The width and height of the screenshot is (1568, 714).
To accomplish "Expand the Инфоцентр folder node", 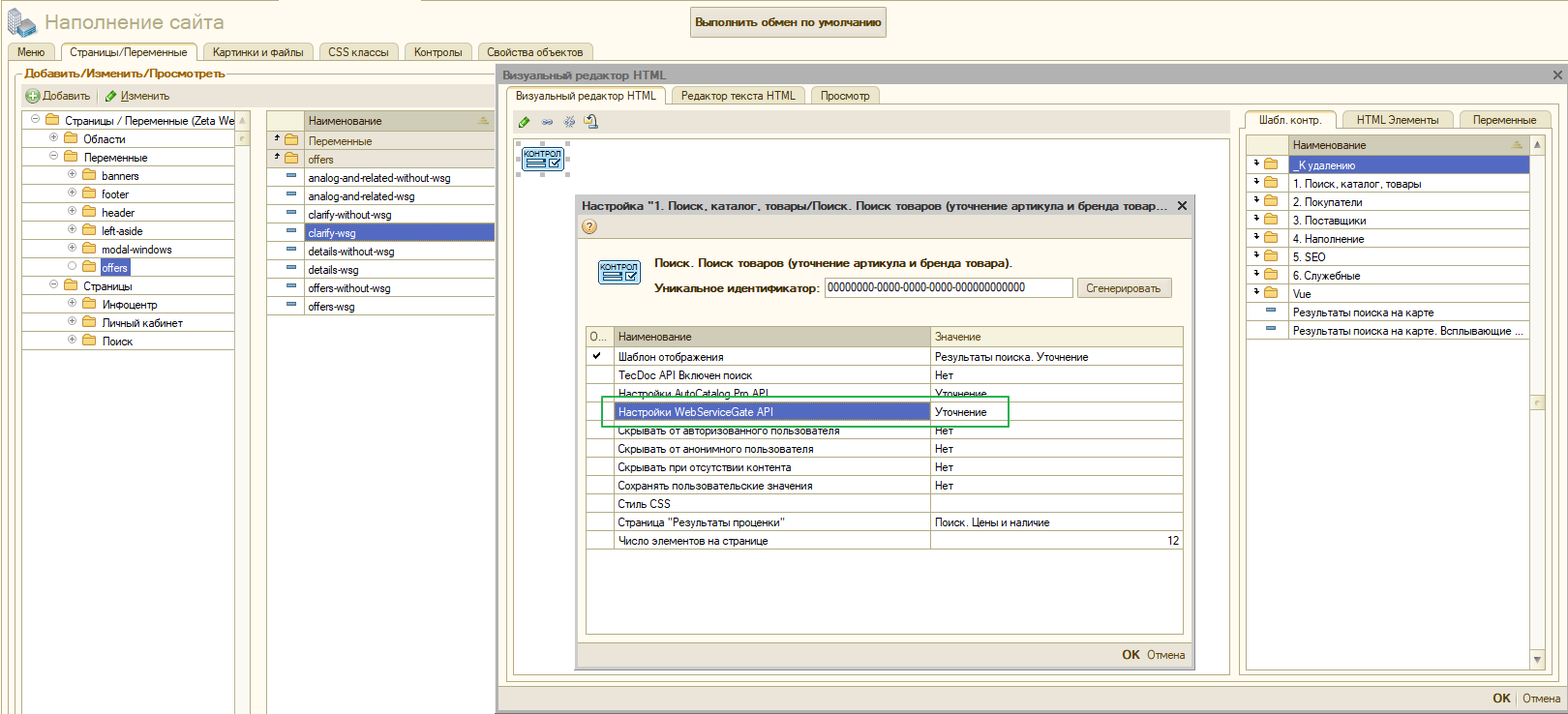I will 72,304.
